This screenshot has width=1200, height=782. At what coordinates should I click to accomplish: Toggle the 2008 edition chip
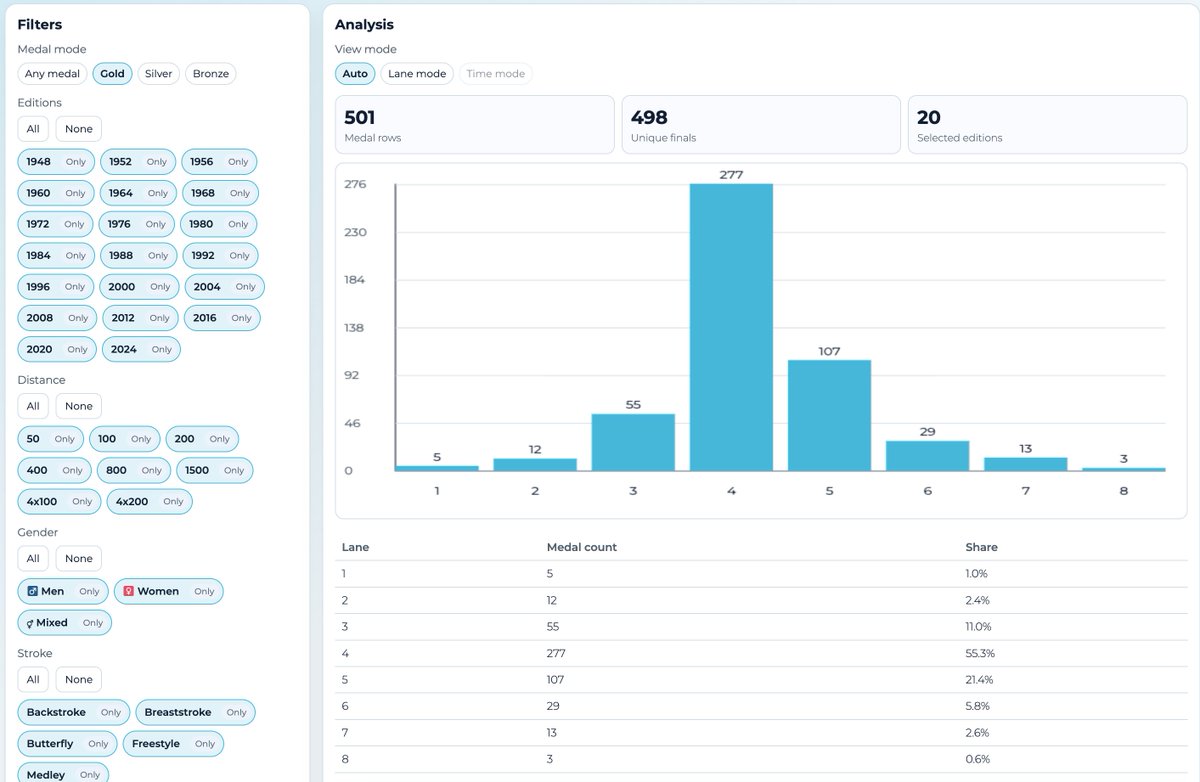coord(40,318)
